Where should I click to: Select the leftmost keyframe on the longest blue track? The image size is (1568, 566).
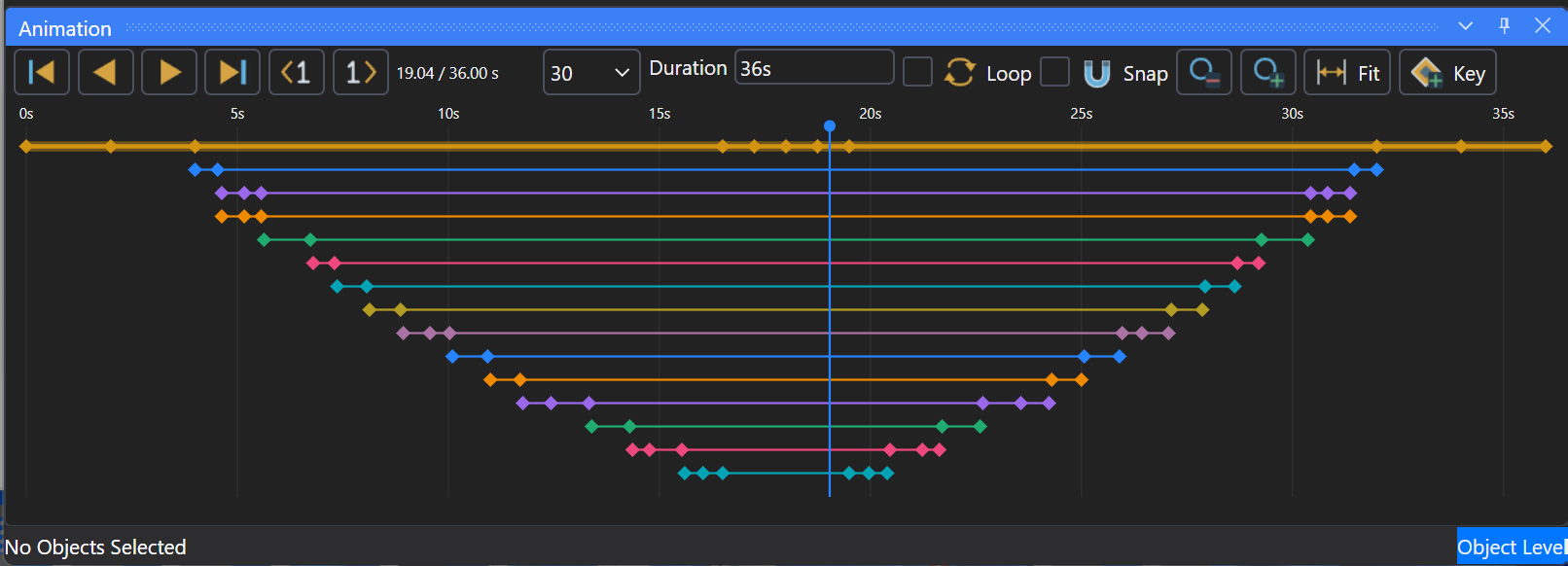(x=195, y=170)
